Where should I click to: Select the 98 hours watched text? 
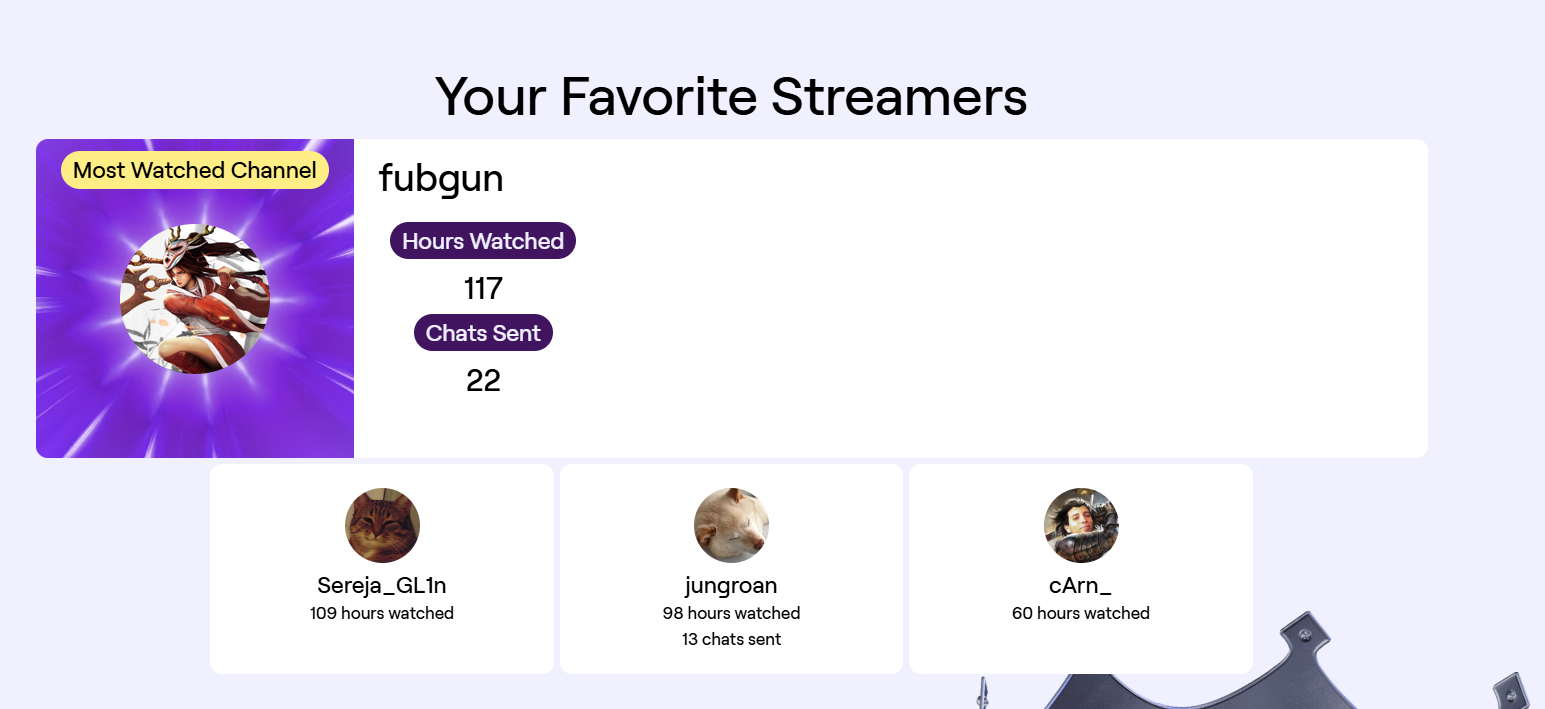731,613
